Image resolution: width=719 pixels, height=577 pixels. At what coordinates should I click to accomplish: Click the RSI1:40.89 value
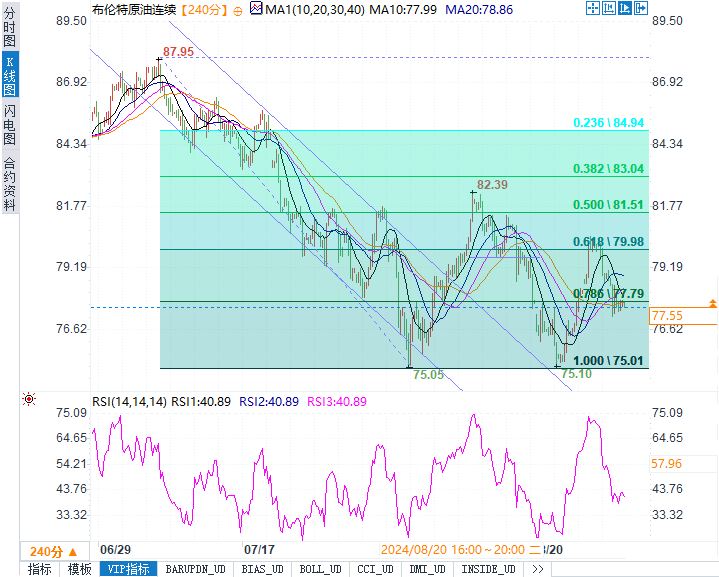pos(201,402)
